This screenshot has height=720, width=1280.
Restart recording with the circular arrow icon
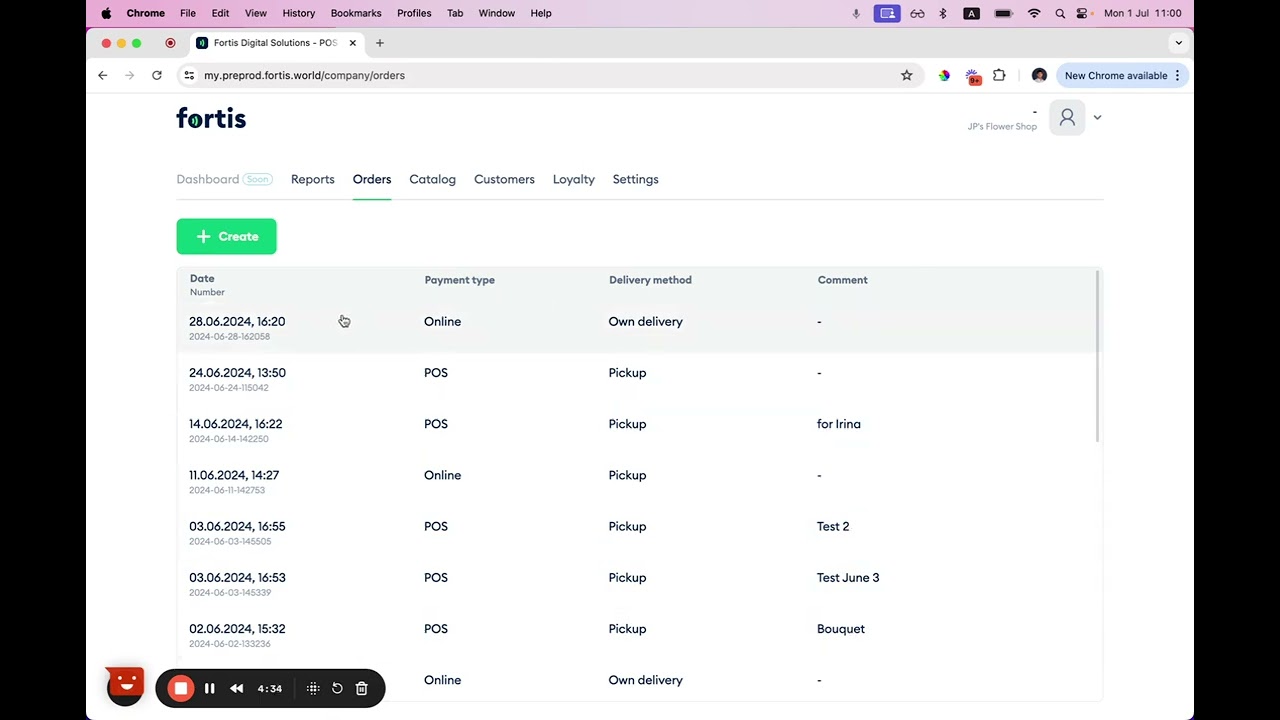coord(337,688)
